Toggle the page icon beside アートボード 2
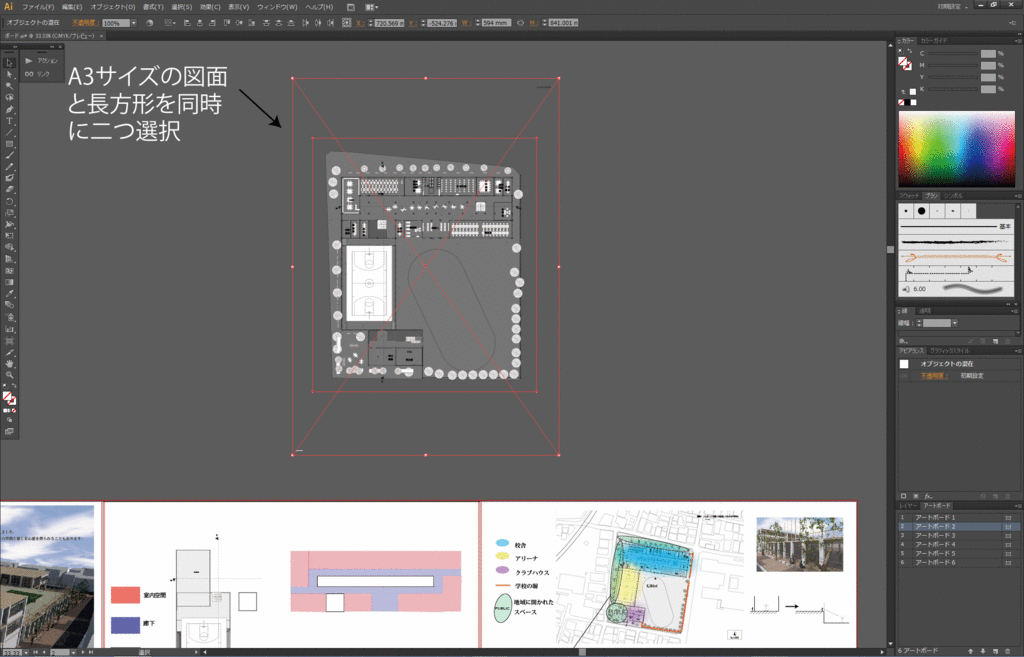 click(x=1009, y=526)
